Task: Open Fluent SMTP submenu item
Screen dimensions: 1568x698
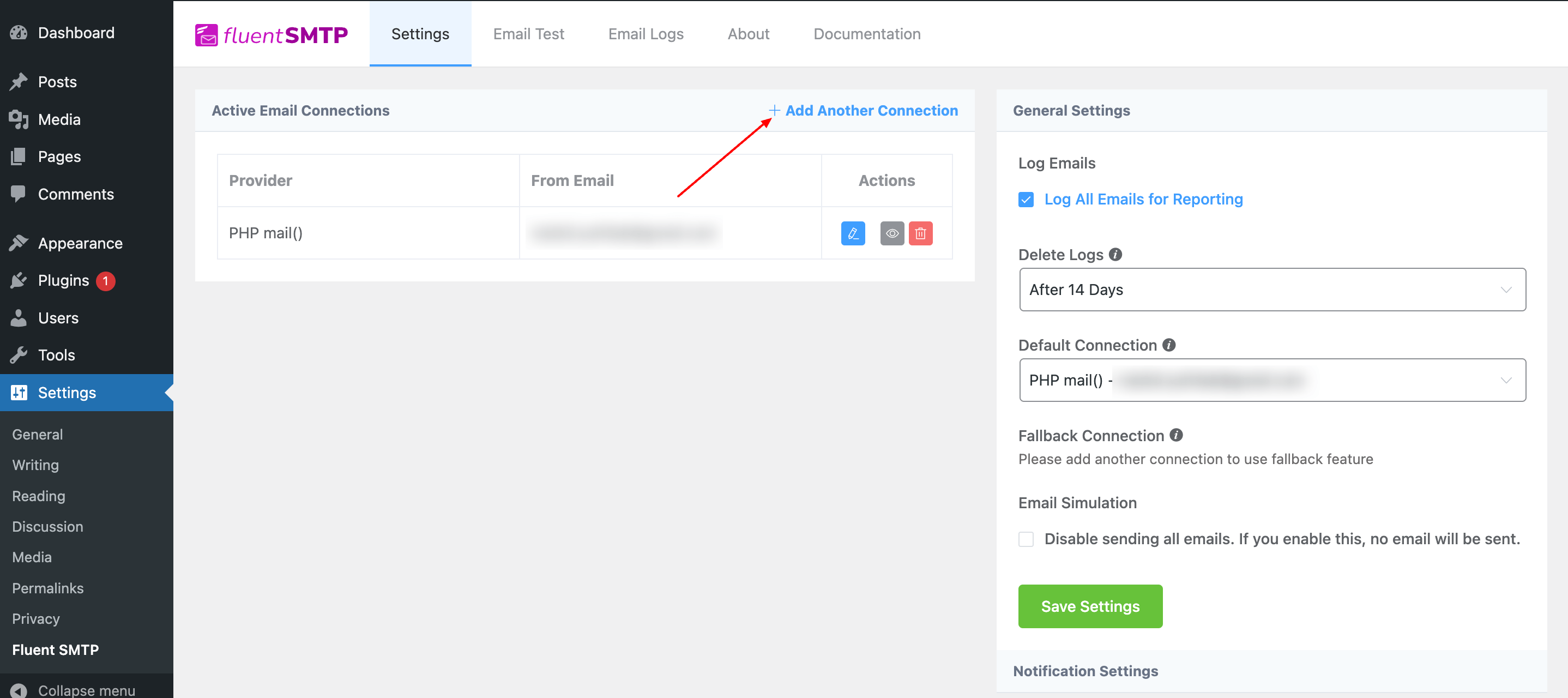Action: pyautogui.click(x=56, y=649)
